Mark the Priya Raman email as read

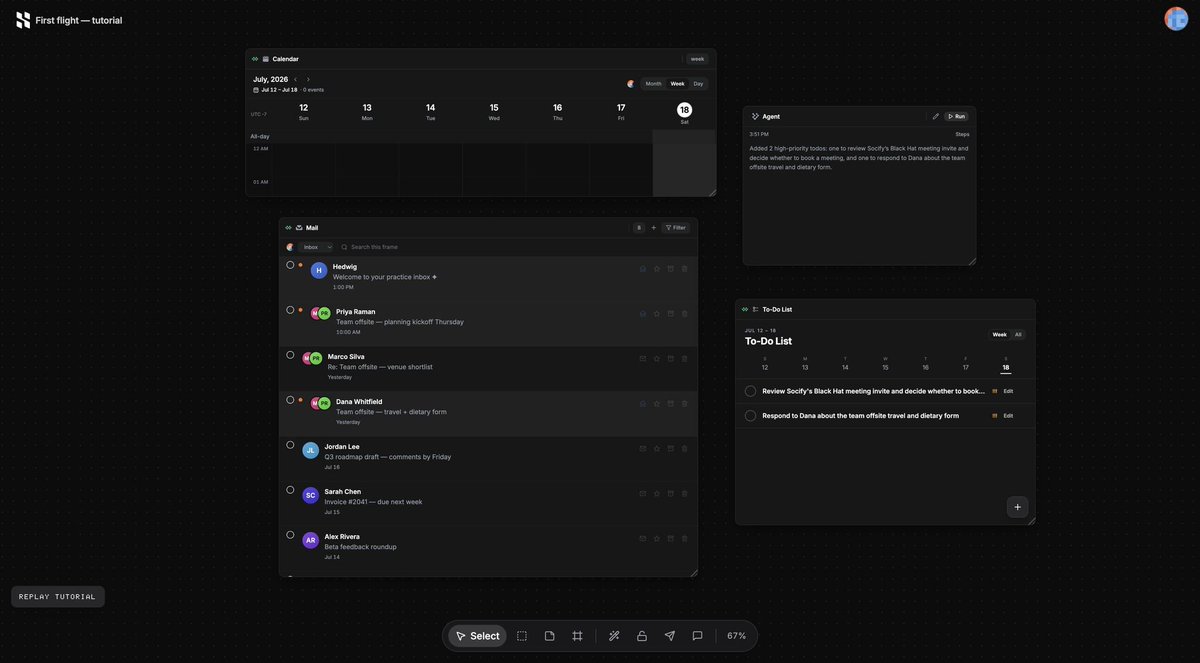click(643, 313)
